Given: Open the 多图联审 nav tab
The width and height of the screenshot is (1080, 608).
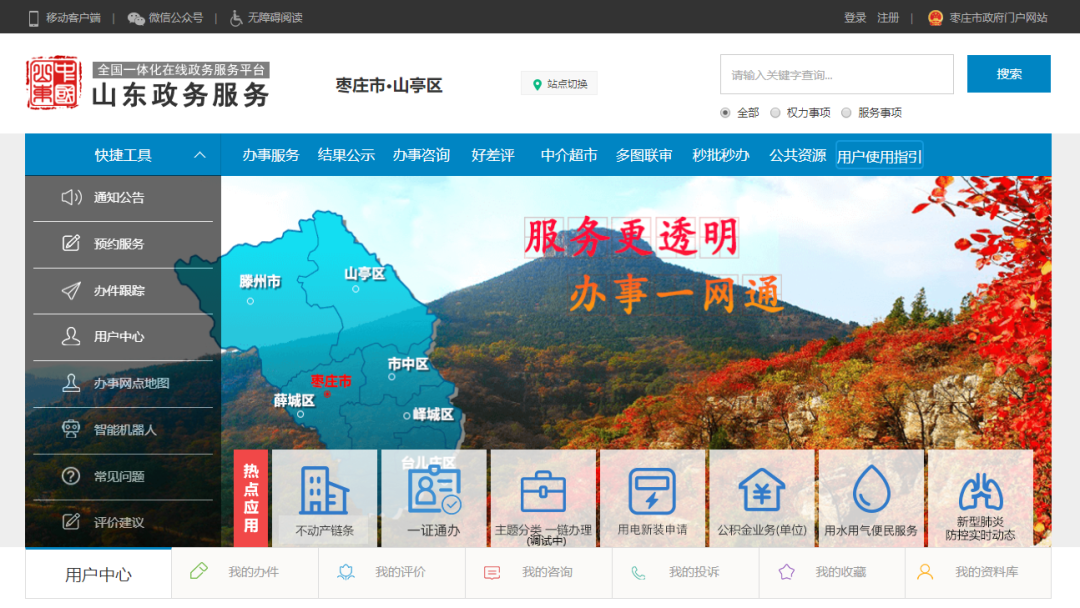Looking at the screenshot, I should coord(644,156).
